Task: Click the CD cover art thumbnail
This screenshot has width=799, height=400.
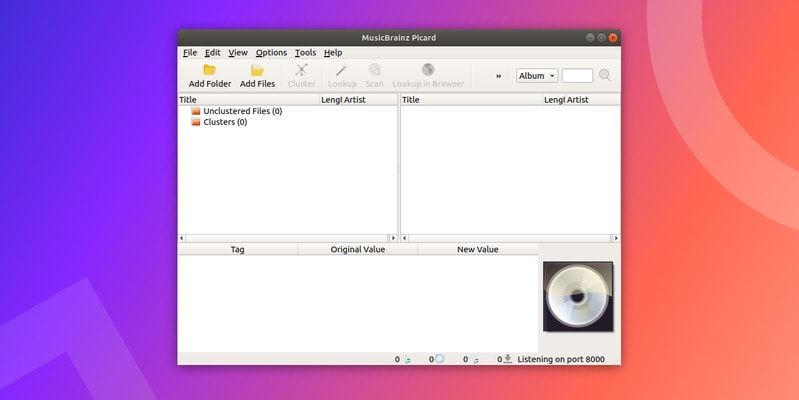Action: [578, 297]
